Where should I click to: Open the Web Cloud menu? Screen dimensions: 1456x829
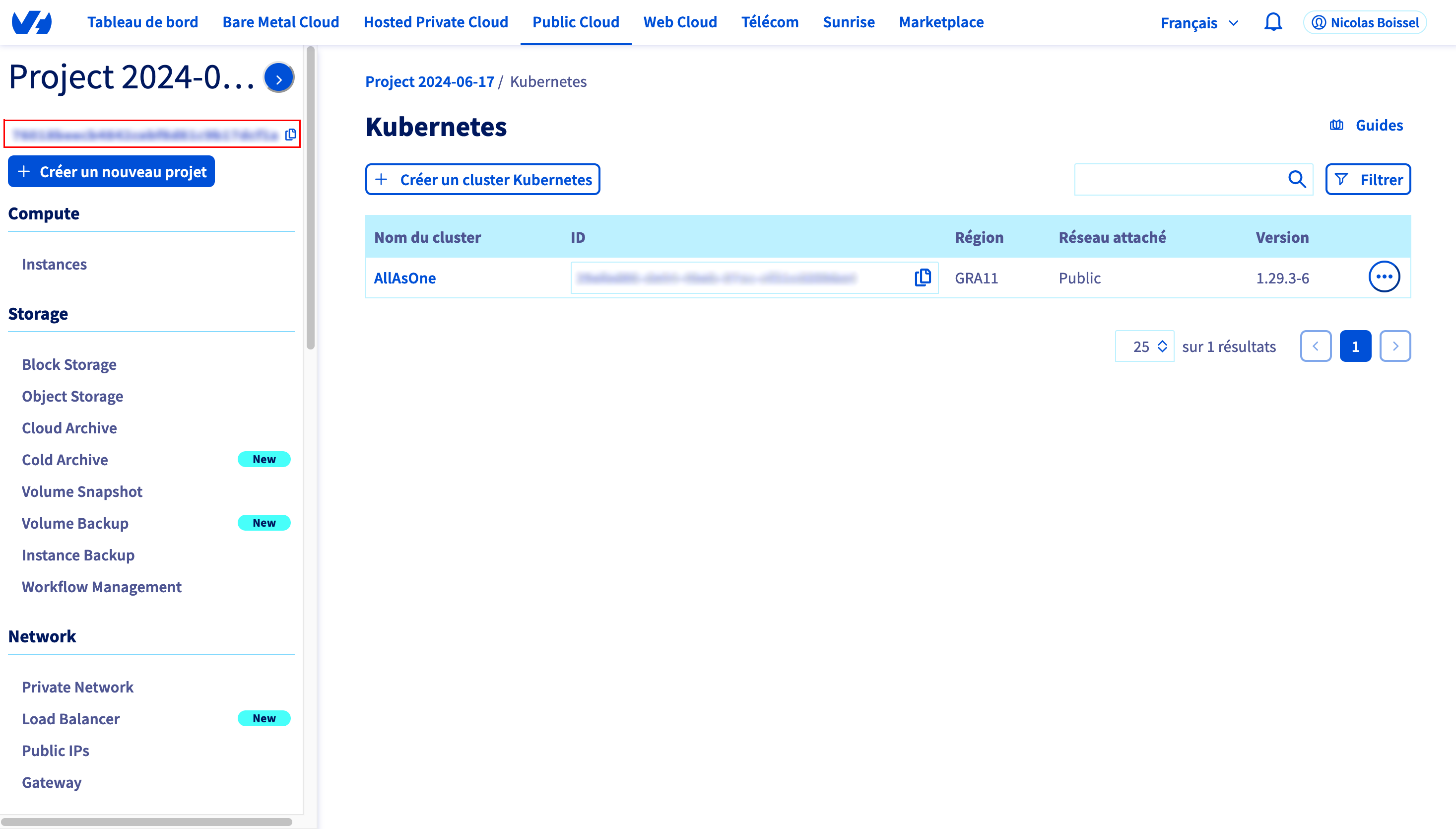[x=680, y=22]
